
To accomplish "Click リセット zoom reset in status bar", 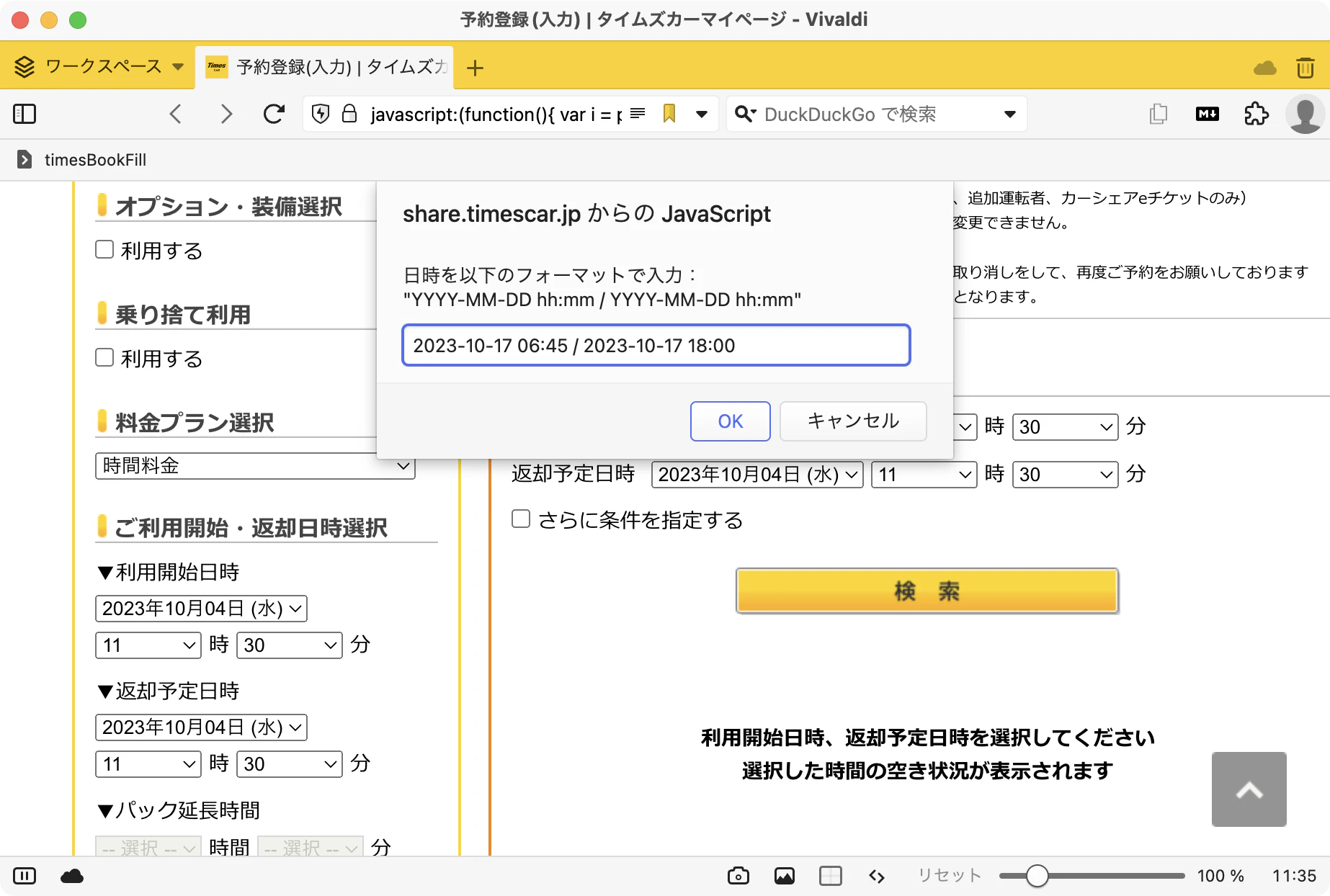I will 949,876.
